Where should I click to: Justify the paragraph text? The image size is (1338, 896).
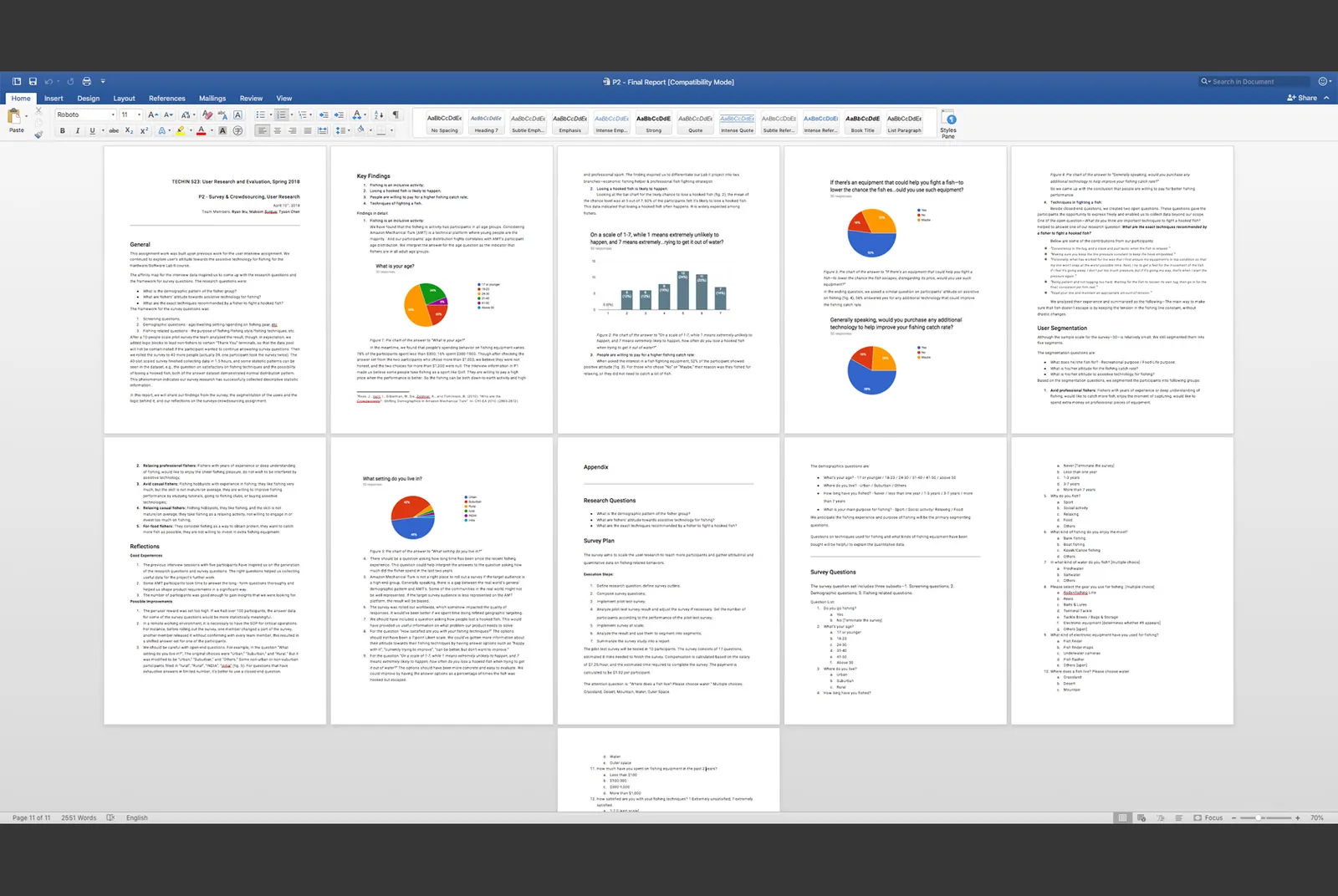(x=308, y=130)
